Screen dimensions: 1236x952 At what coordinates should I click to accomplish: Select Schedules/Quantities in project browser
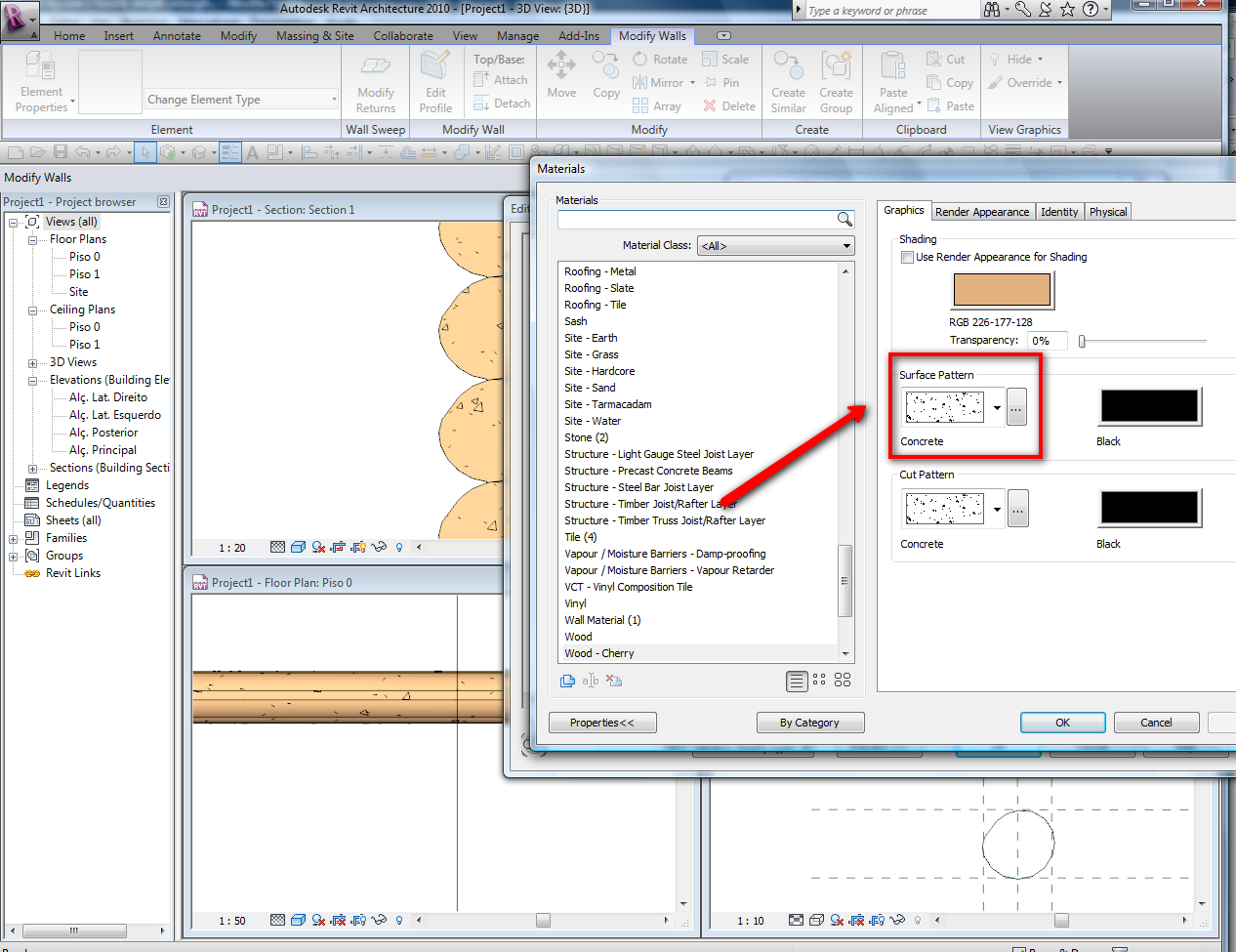point(101,503)
